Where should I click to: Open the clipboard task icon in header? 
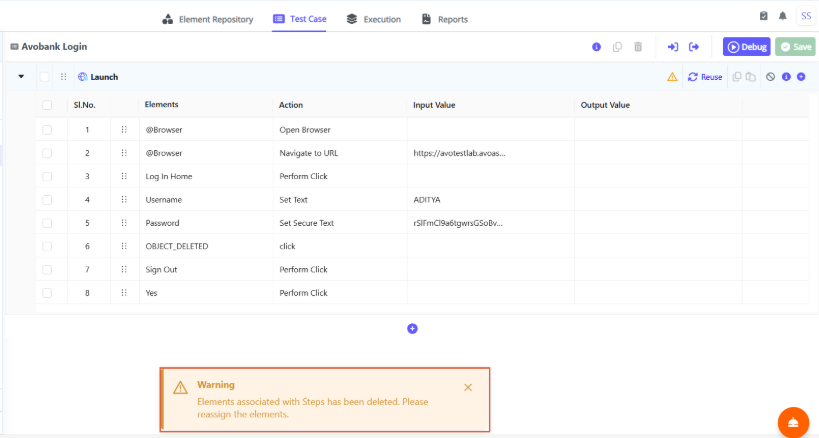click(764, 17)
